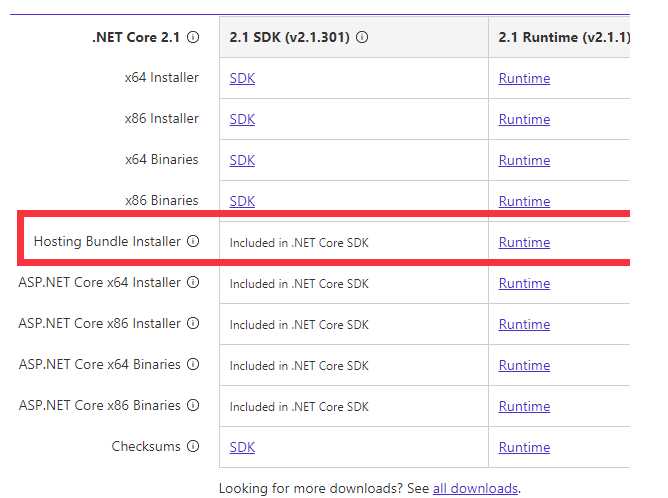Click the ASP.NET Core x64 Installer label

click(x=100, y=282)
